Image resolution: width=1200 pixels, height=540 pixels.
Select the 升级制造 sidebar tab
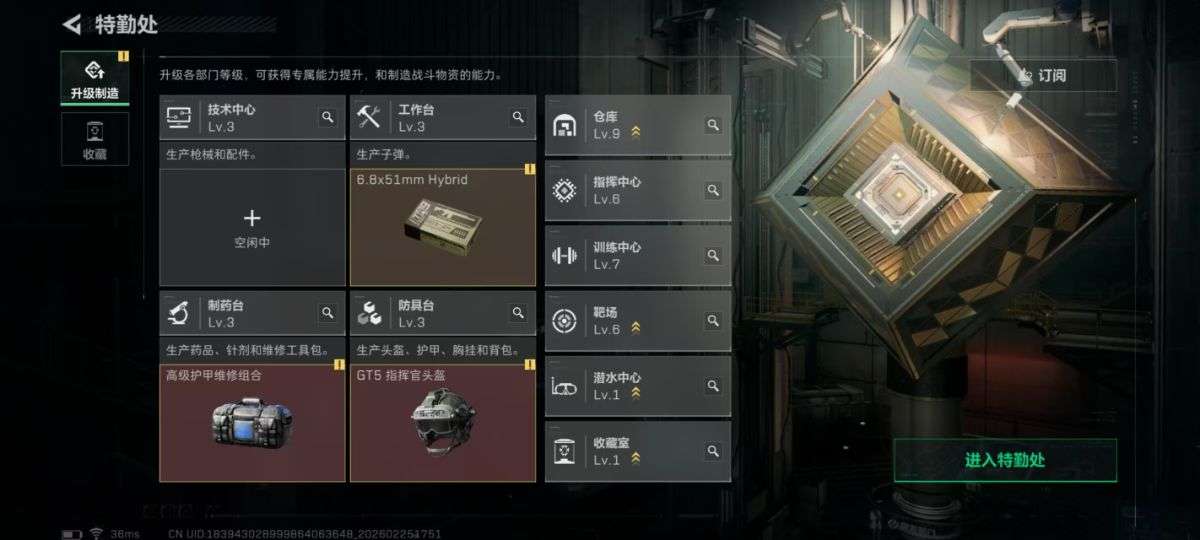[x=94, y=79]
